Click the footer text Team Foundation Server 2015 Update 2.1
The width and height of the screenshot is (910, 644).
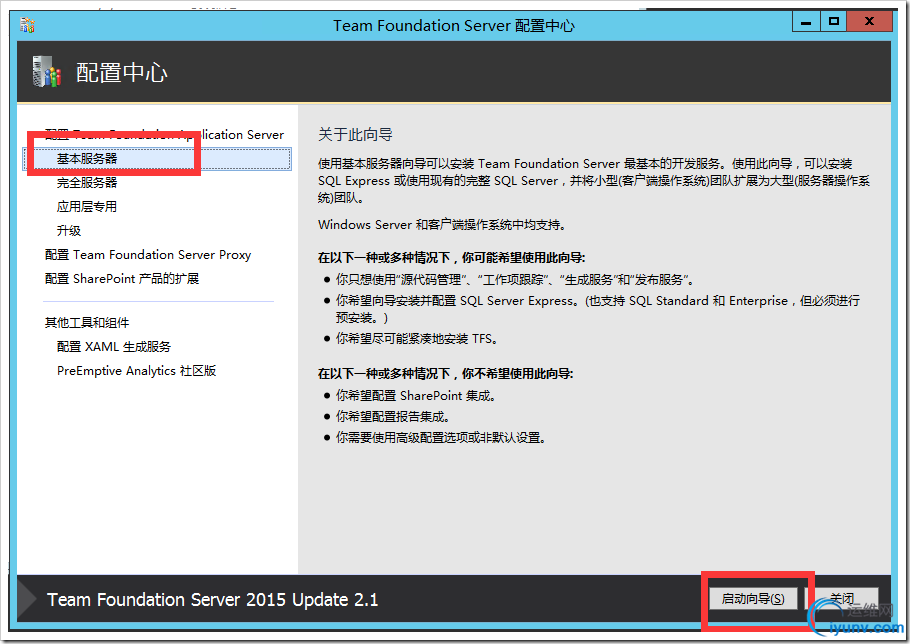click(212, 599)
